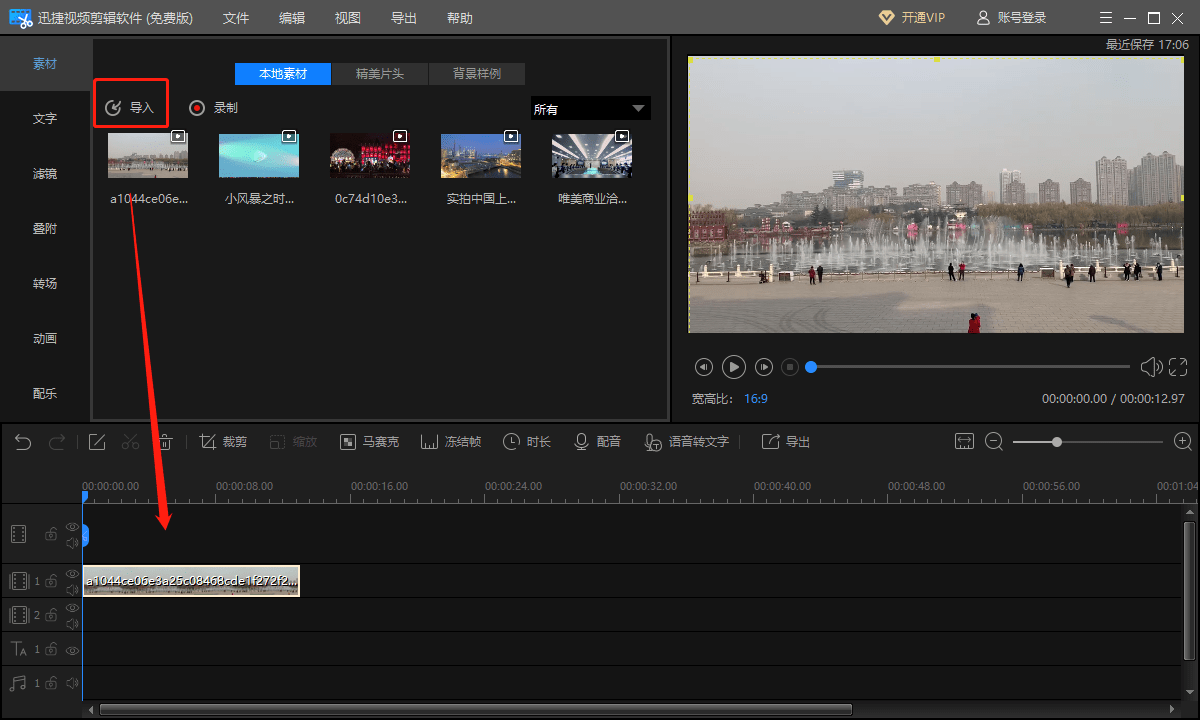This screenshot has width=1200, height=720.
Task: Open the 转场 transitions sidebar panel
Action: 45,283
